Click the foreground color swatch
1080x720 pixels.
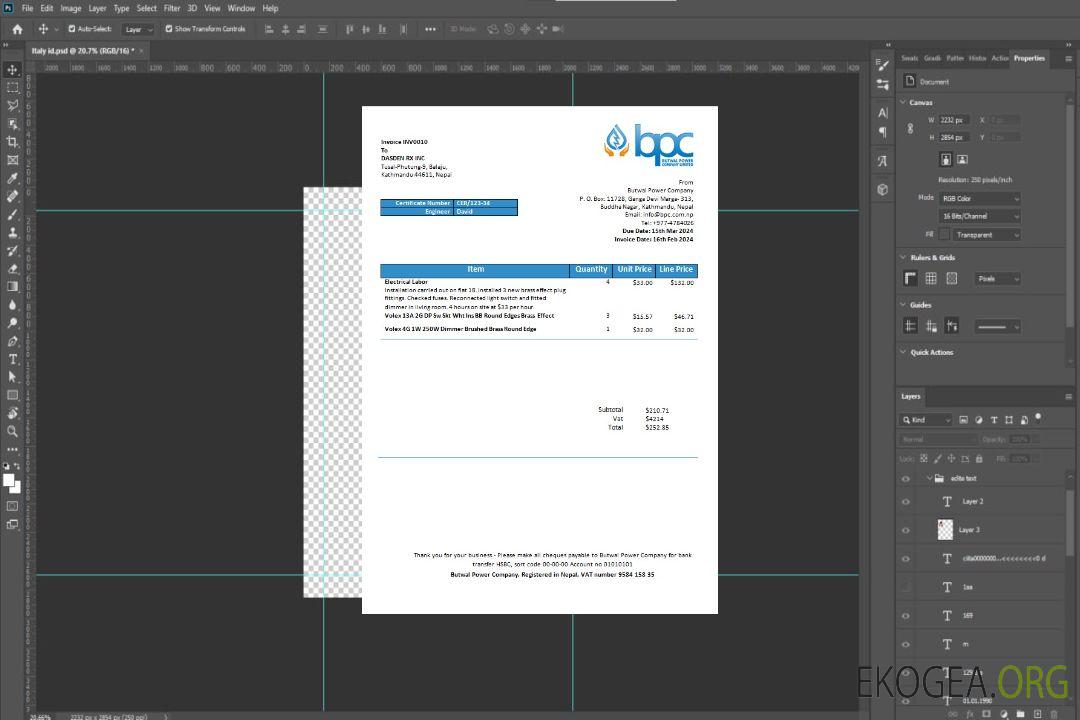(x=9, y=480)
